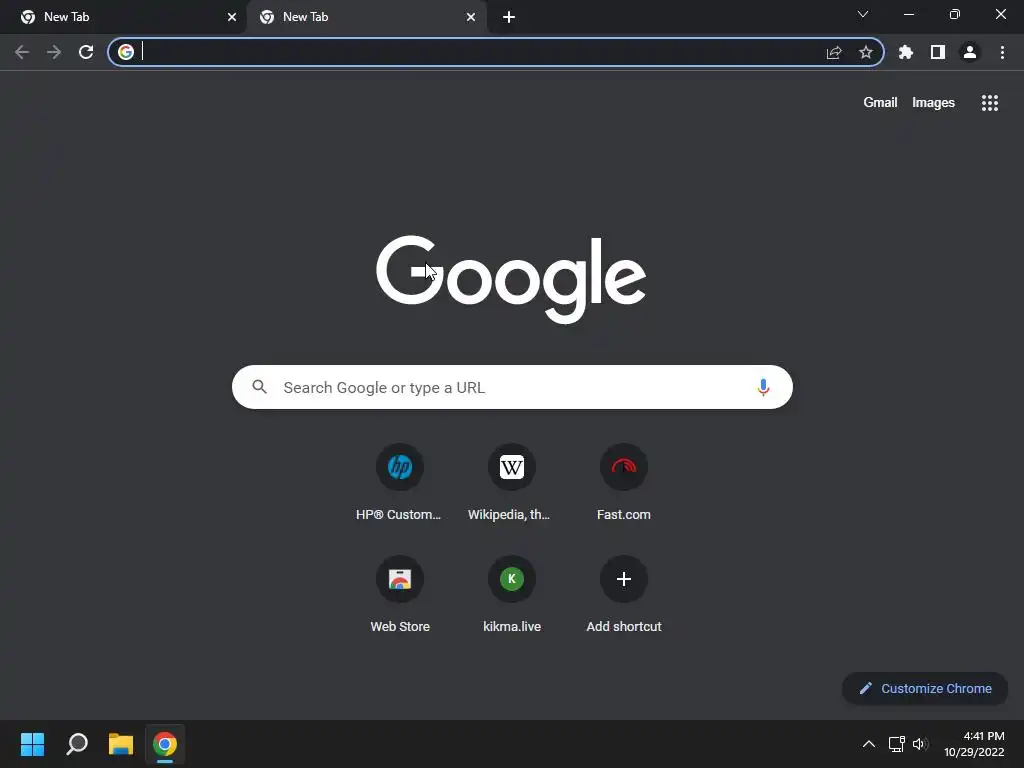
Task: Open the Web Store shortcut
Action: (x=400, y=594)
